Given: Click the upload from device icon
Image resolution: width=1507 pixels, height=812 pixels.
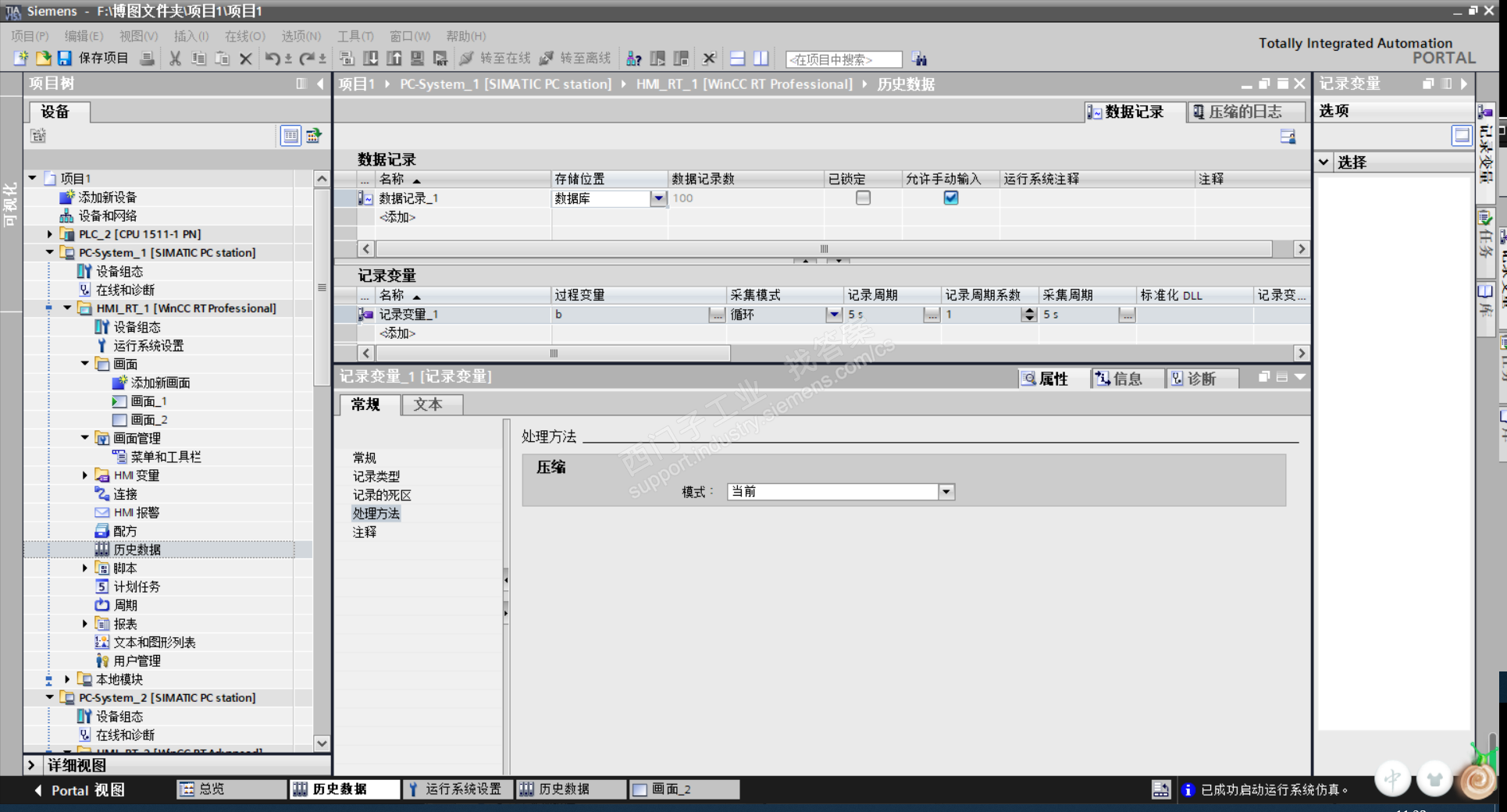Looking at the screenshot, I should click(x=394, y=59).
